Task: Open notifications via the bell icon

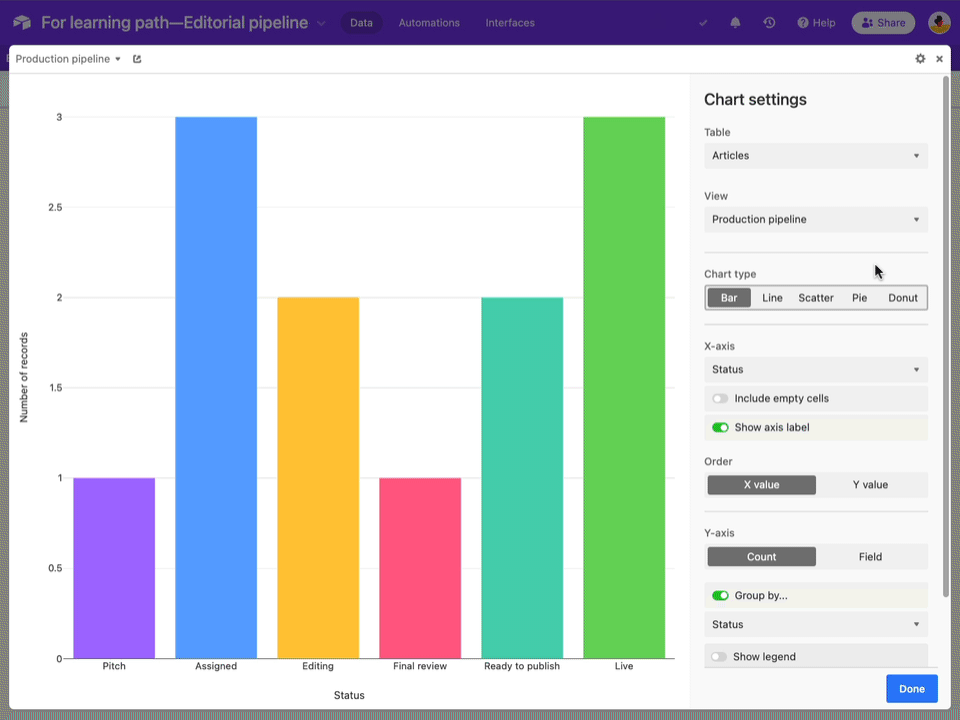Action: point(735,22)
